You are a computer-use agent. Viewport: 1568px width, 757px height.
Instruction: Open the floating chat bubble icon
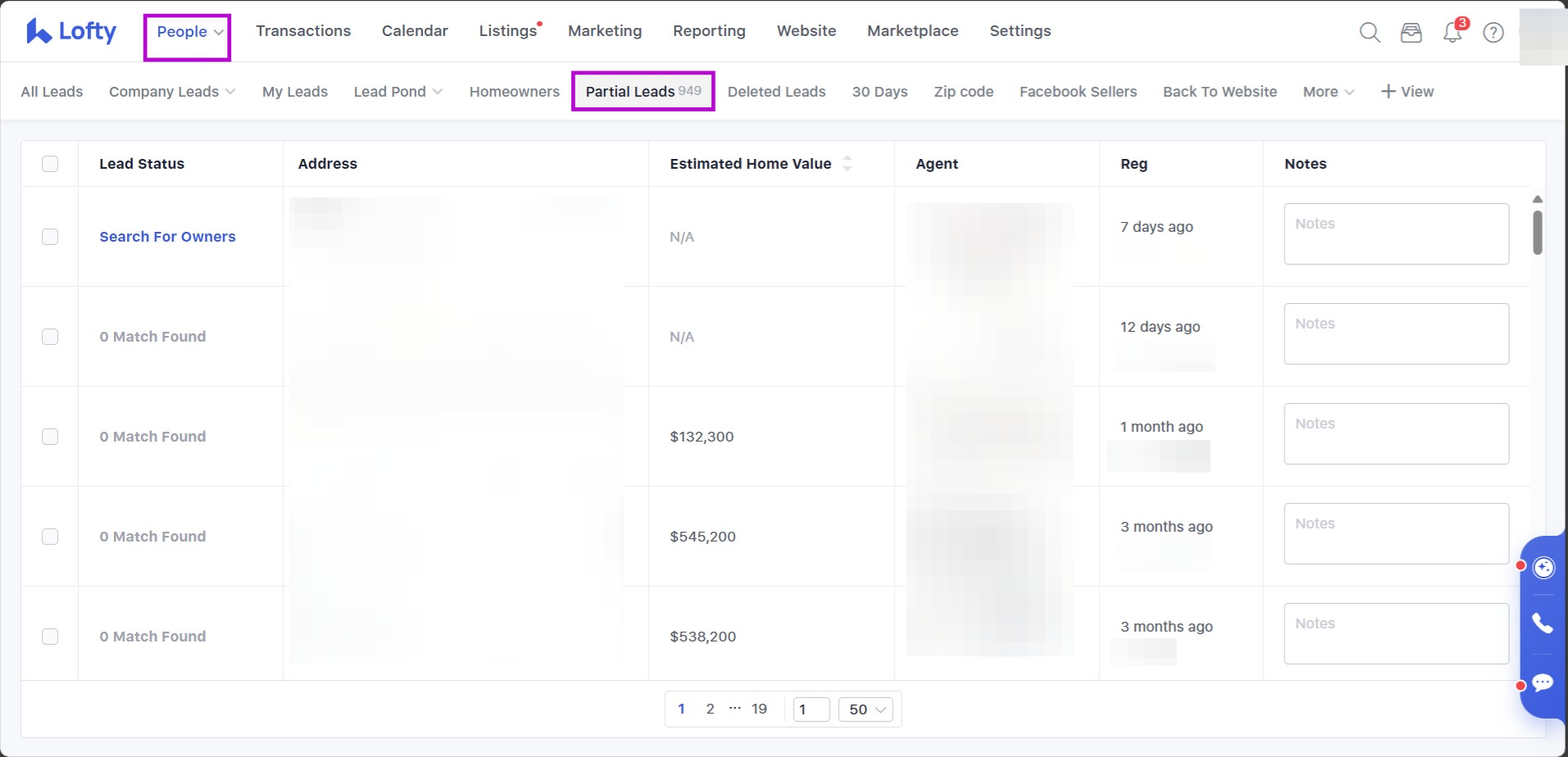pos(1543,682)
